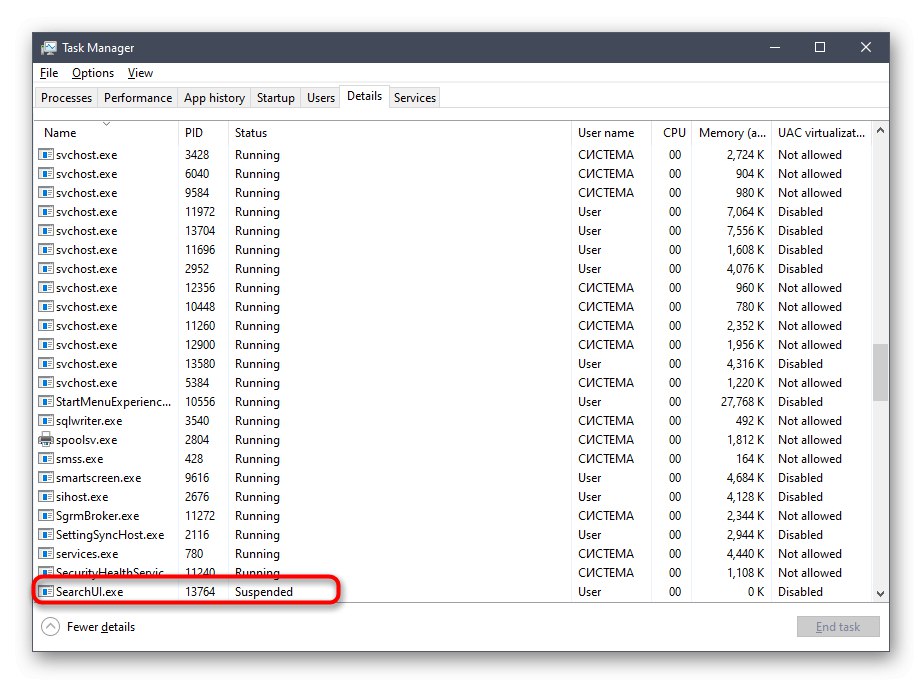Select the Details tab
The width and height of the screenshot is (922, 684).
click(x=364, y=96)
